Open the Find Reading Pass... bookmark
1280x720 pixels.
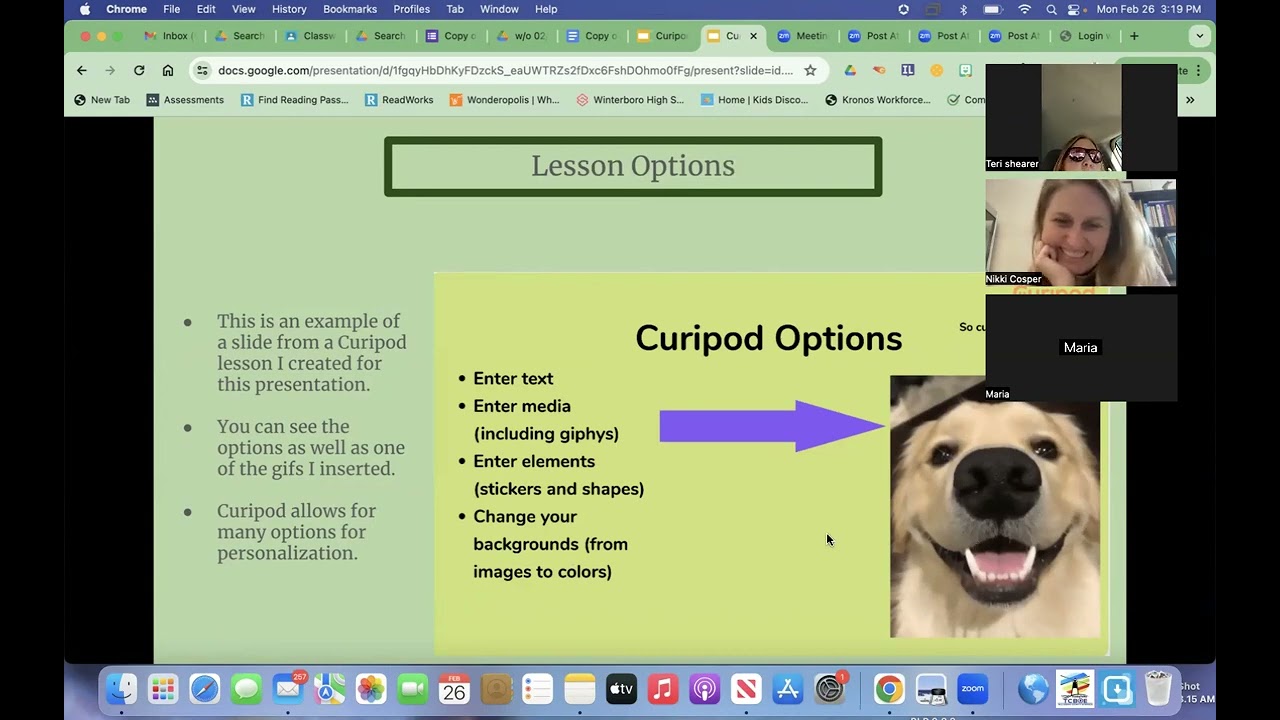[x=294, y=100]
